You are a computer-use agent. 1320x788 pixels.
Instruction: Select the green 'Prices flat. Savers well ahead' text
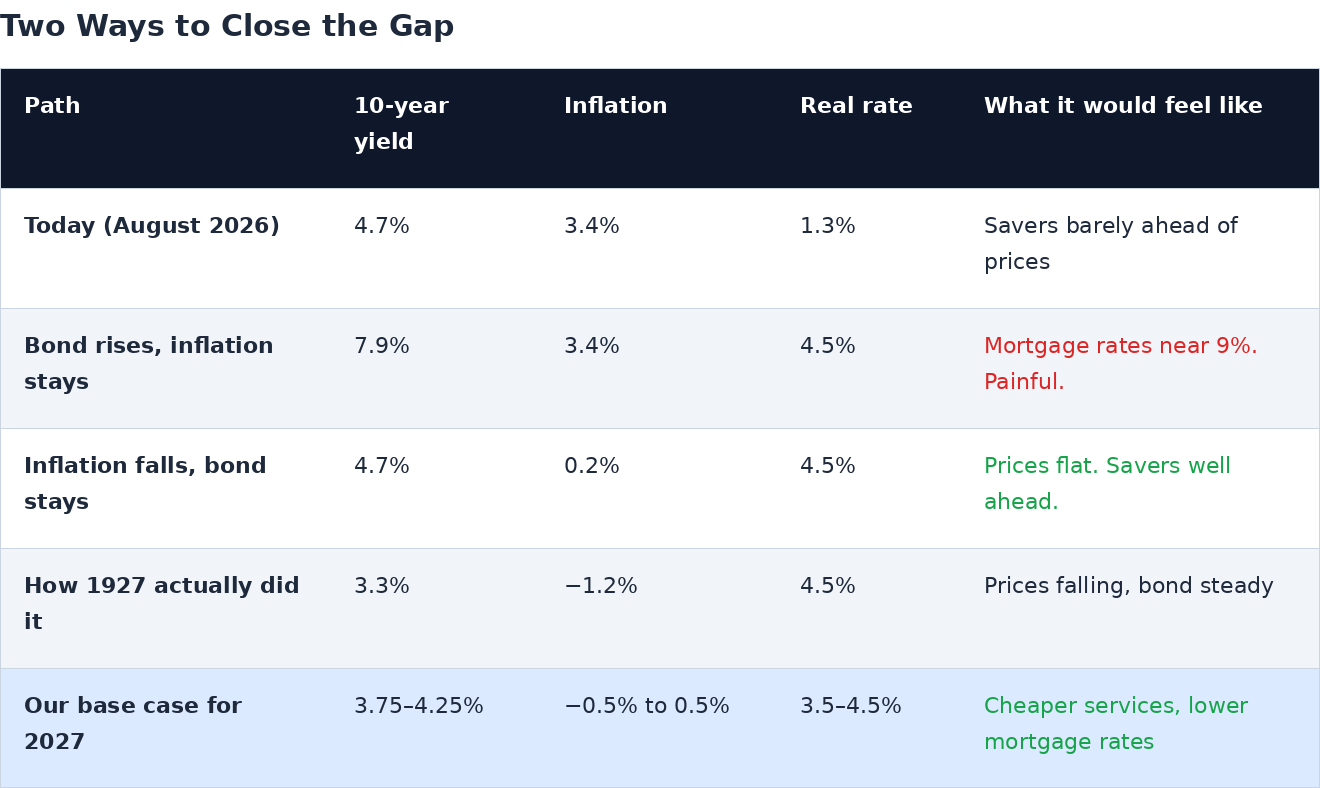tap(1107, 485)
